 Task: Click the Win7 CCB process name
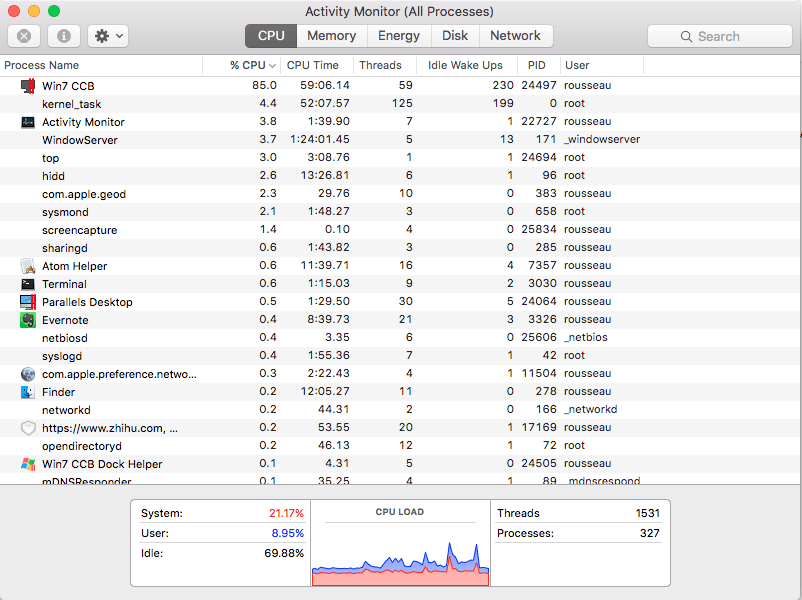[x=68, y=86]
